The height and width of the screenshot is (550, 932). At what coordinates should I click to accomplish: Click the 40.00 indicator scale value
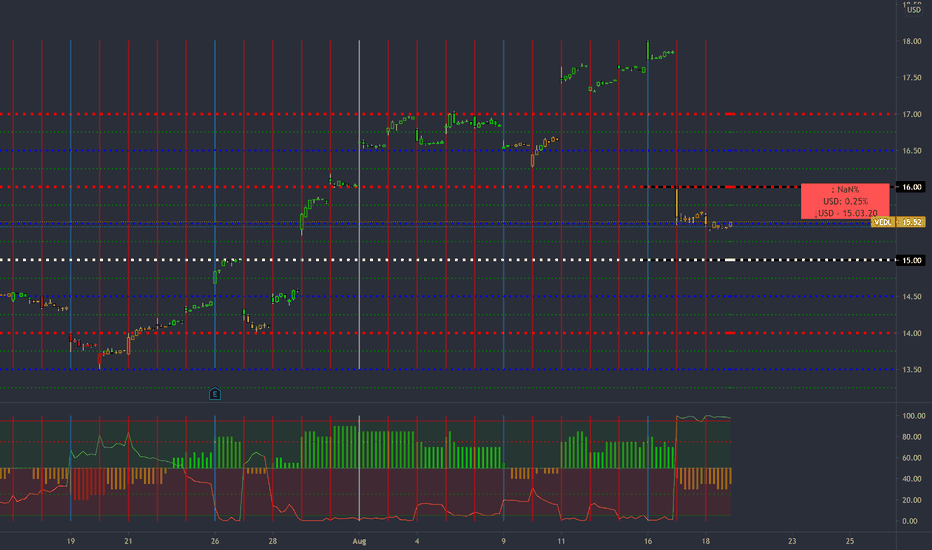pos(912,479)
